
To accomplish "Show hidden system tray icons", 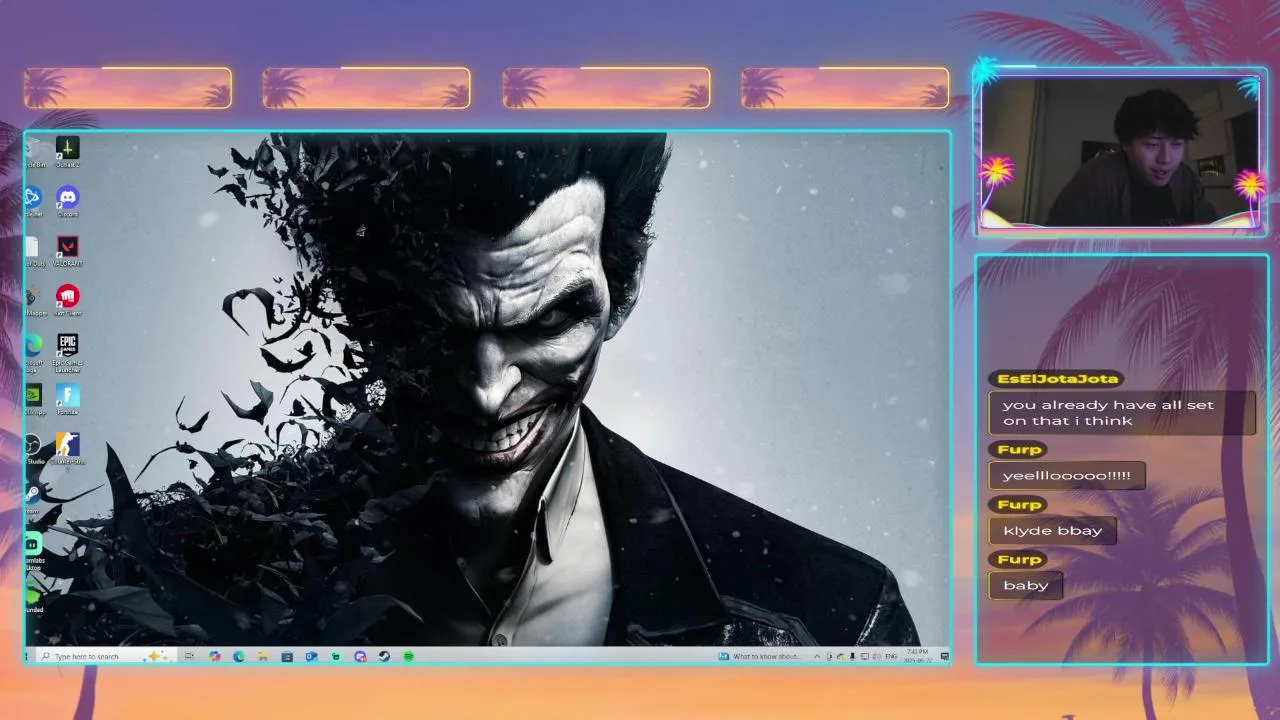I will 817,656.
